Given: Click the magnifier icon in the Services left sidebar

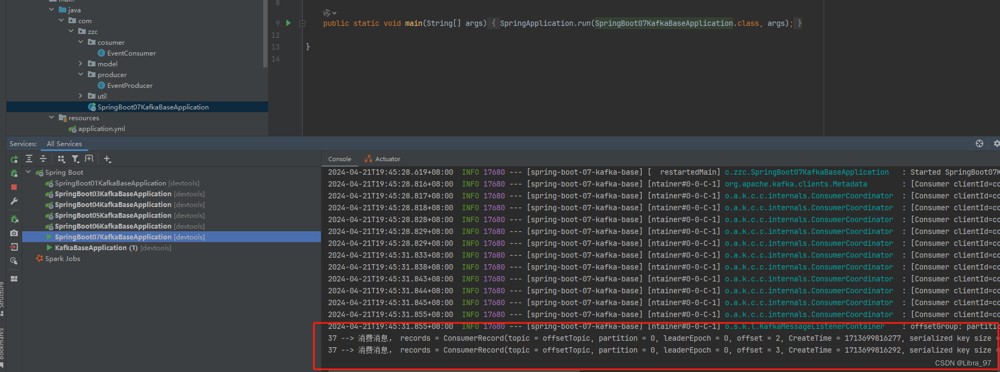Looking at the screenshot, I should coord(14,261).
